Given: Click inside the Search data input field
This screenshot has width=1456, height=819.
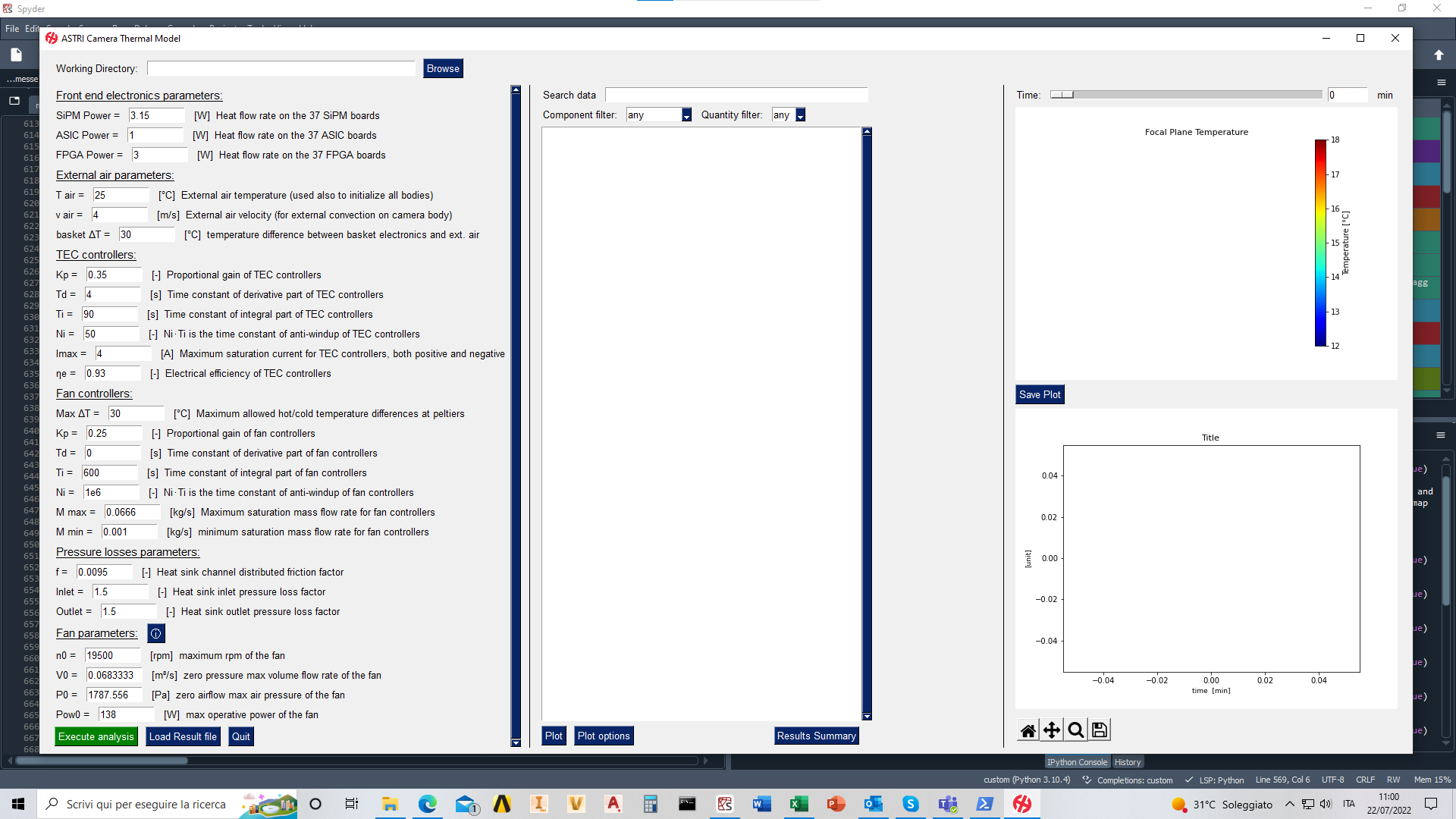Looking at the screenshot, I should pyautogui.click(x=736, y=95).
